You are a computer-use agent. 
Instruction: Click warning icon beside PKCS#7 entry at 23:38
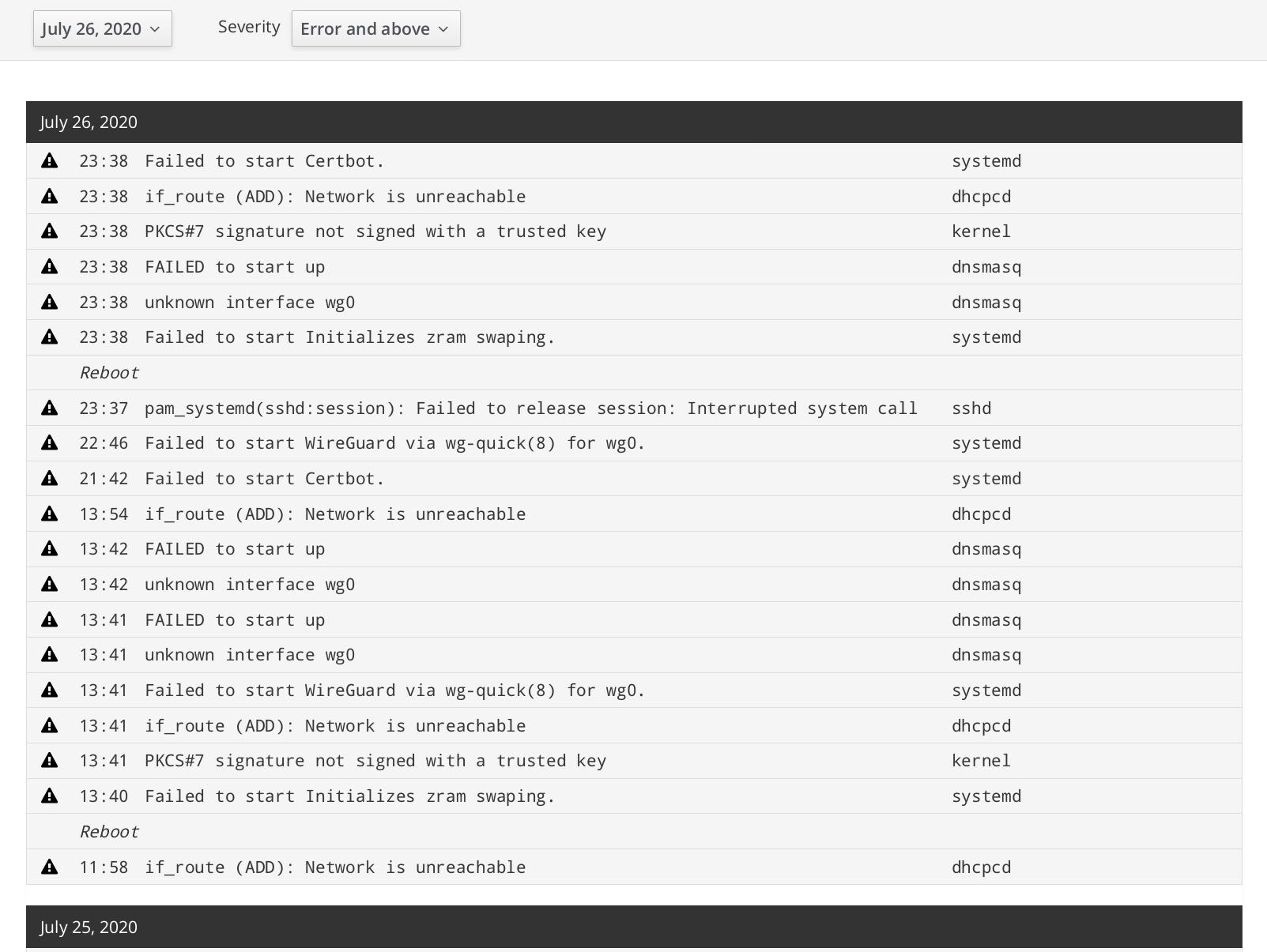coord(50,231)
